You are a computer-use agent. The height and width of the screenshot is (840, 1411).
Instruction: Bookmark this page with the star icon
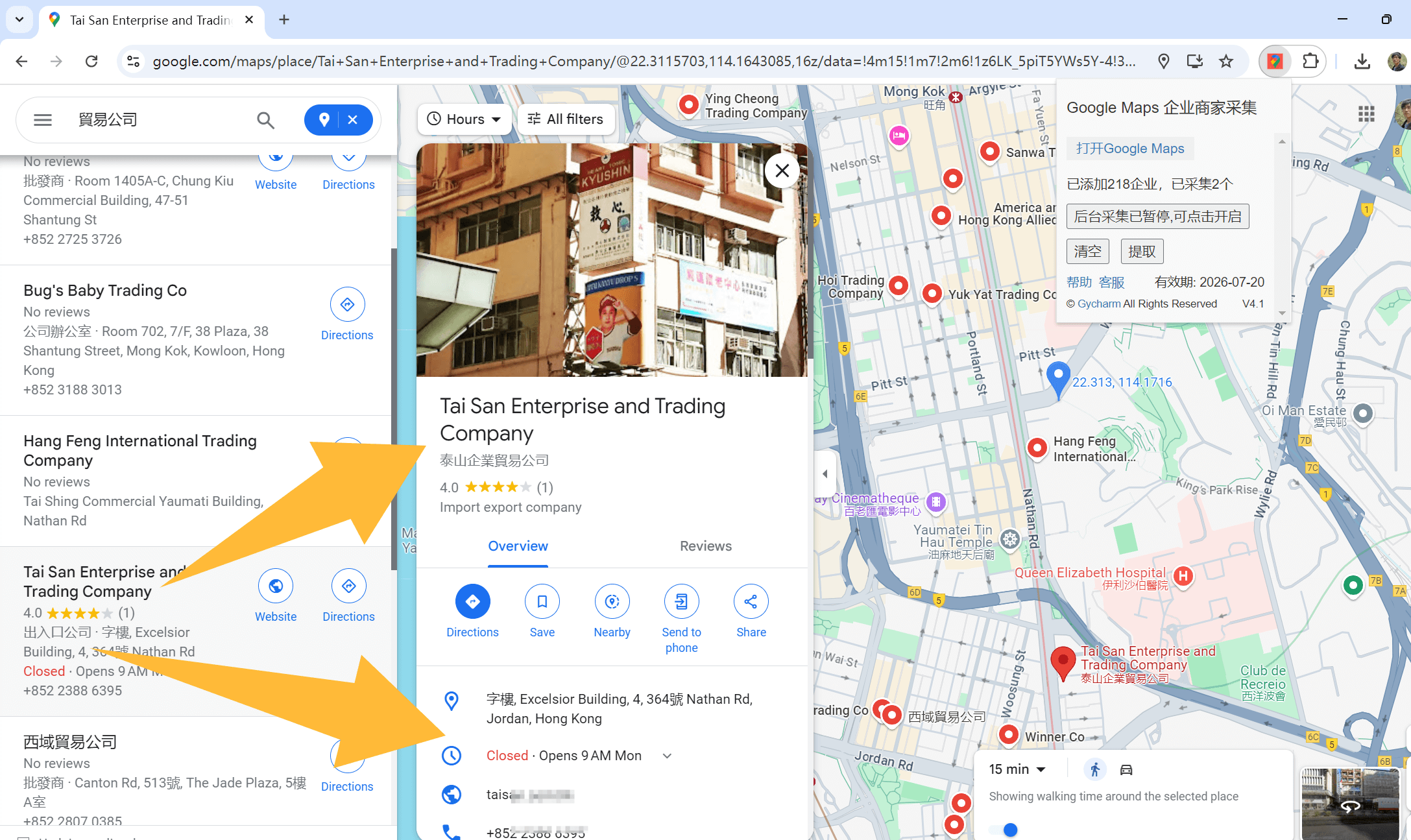click(1226, 62)
